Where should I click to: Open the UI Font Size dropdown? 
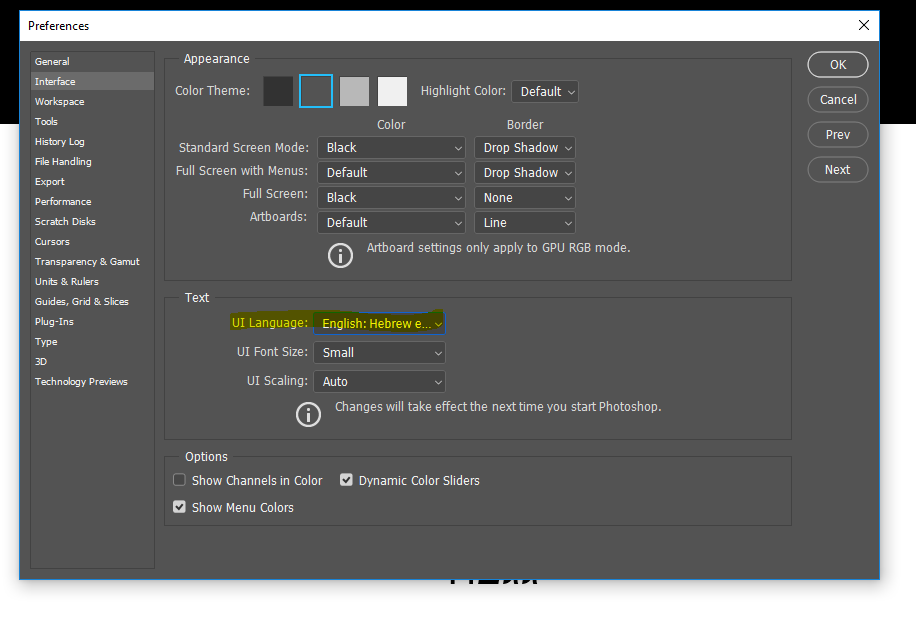(380, 353)
